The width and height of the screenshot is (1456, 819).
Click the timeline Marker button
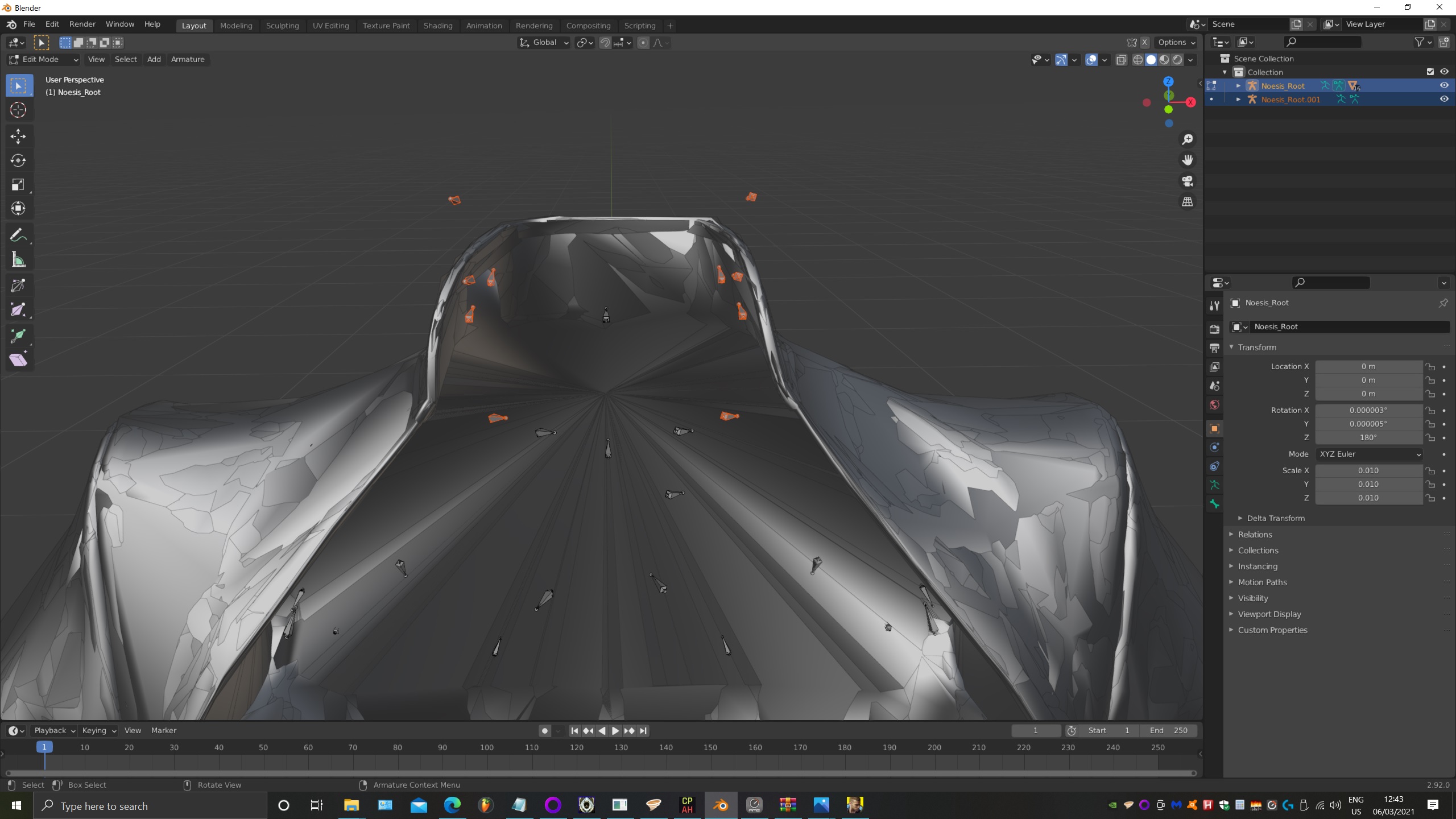tap(164, 731)
